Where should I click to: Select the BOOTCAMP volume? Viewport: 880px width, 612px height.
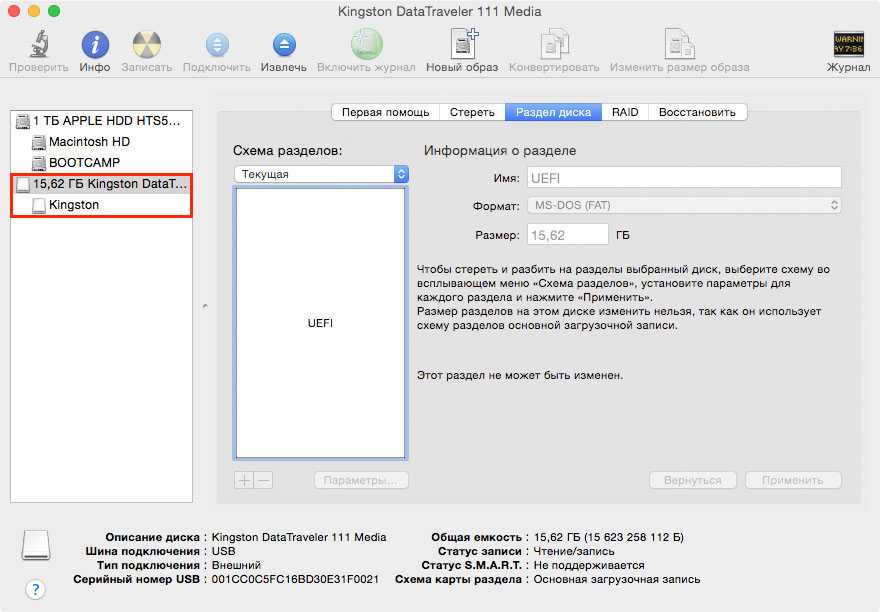(101, 162)
